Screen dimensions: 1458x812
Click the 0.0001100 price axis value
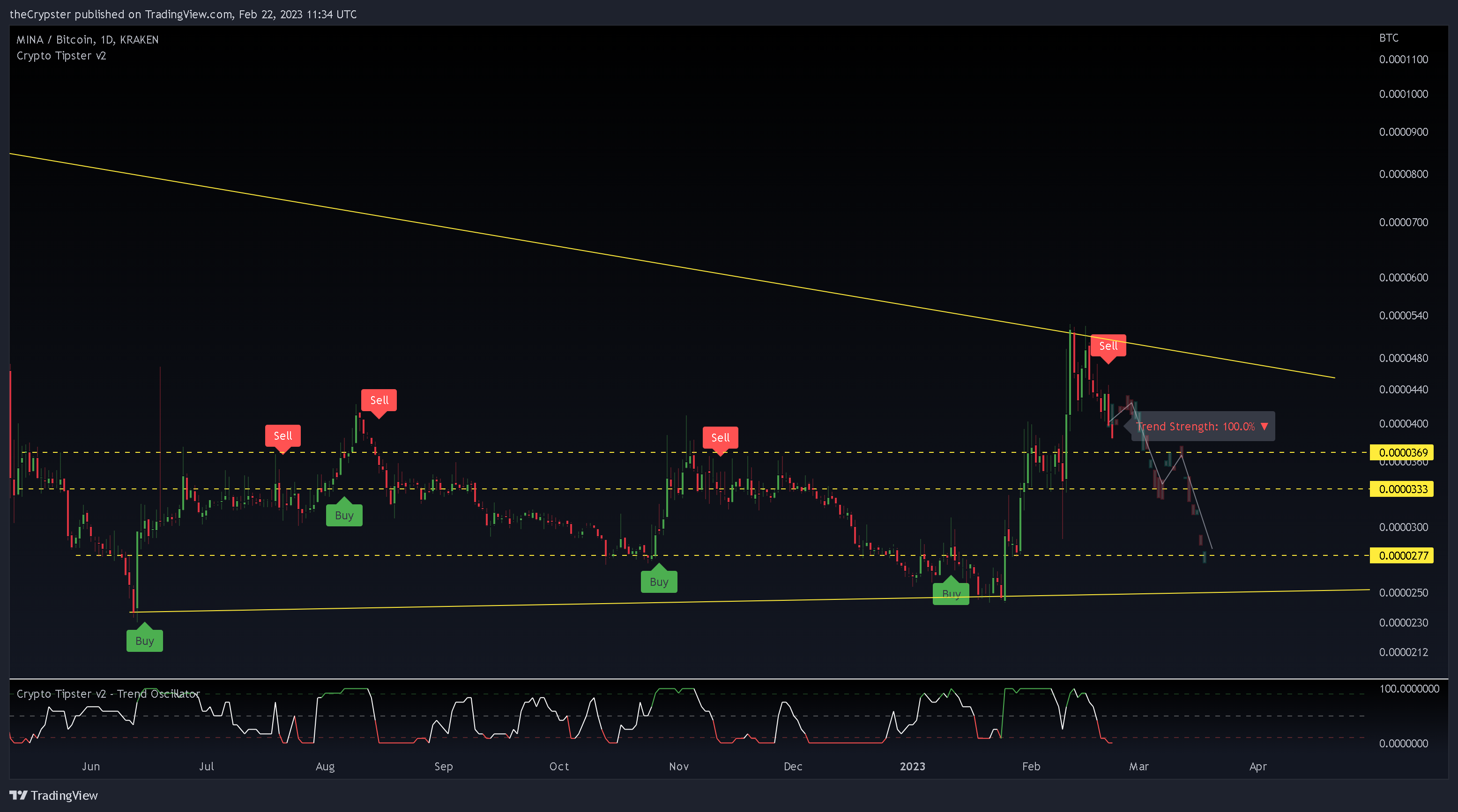[x=1403, y=59]
